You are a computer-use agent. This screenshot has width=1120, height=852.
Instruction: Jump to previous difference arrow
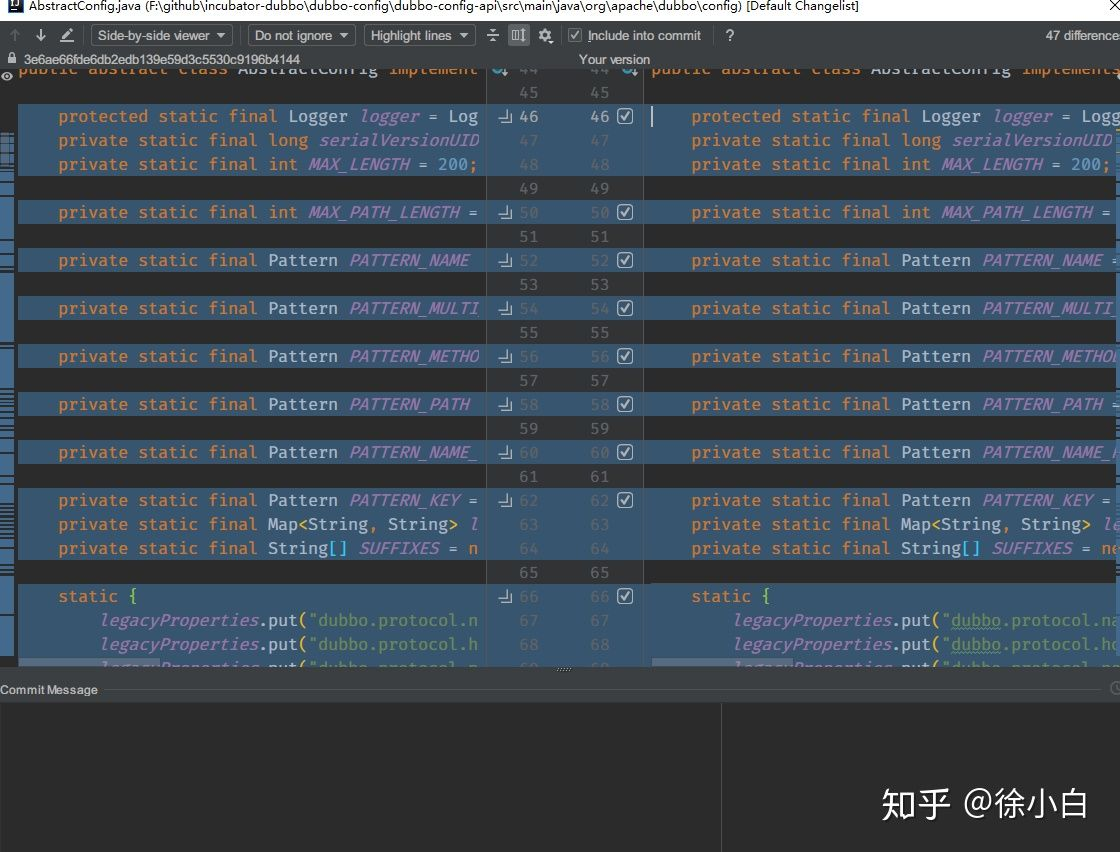click(15, 35)
